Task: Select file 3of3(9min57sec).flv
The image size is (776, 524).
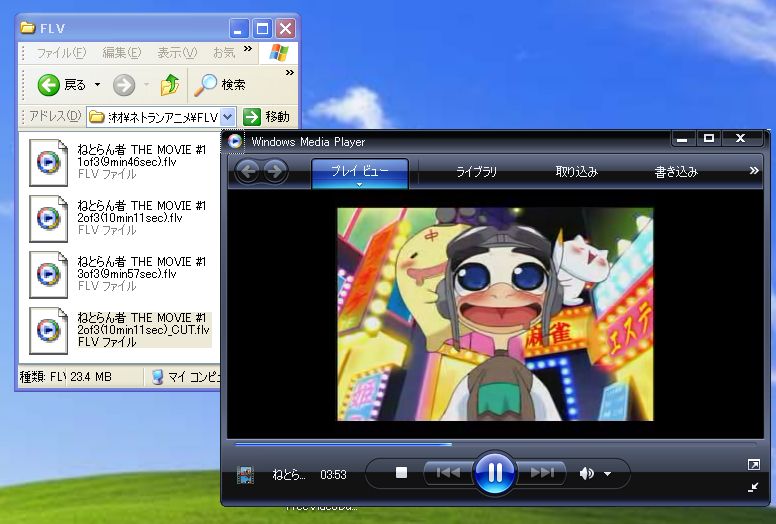Action: (142, 274)
